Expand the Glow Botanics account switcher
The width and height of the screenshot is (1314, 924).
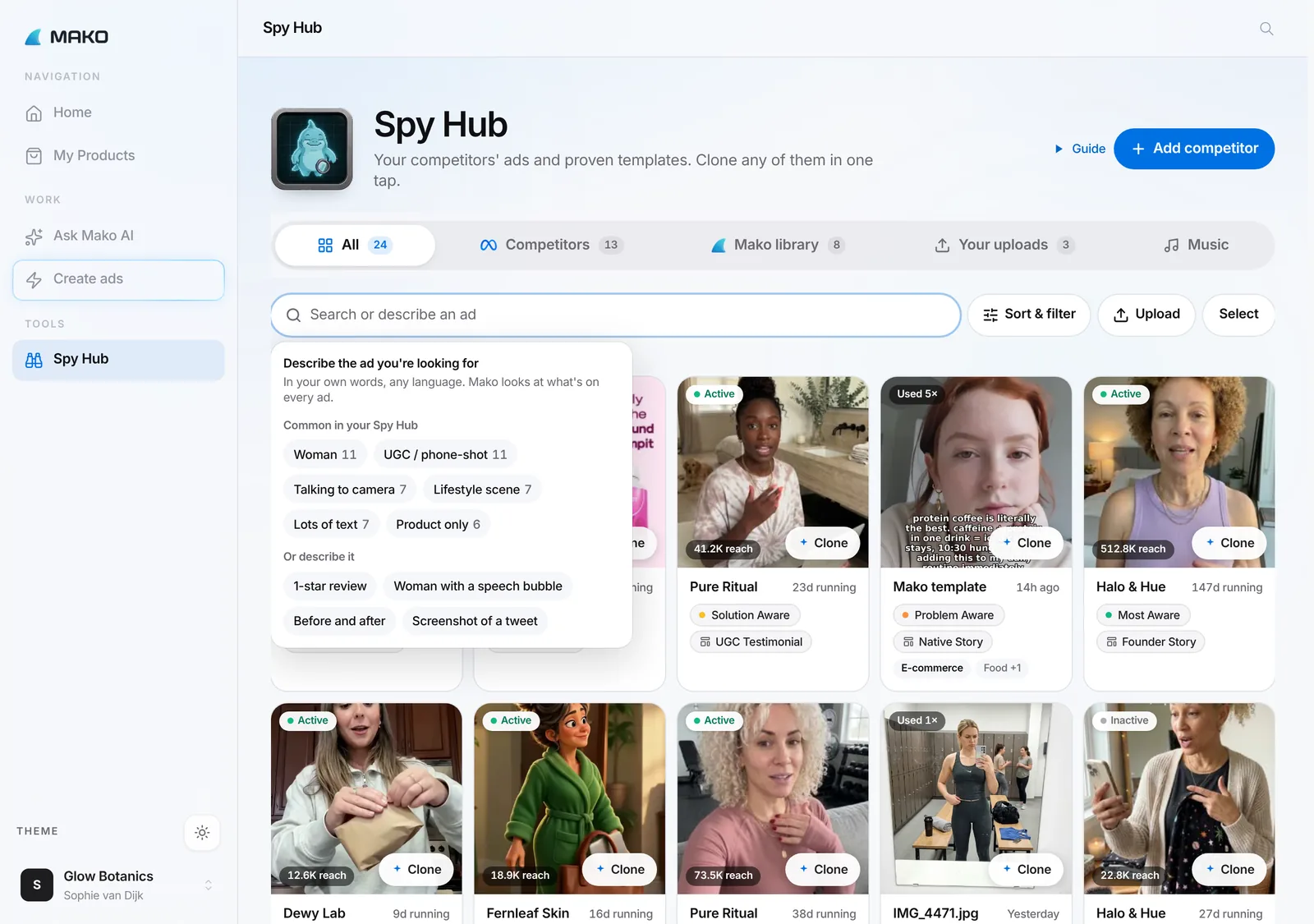coord(118,885)
